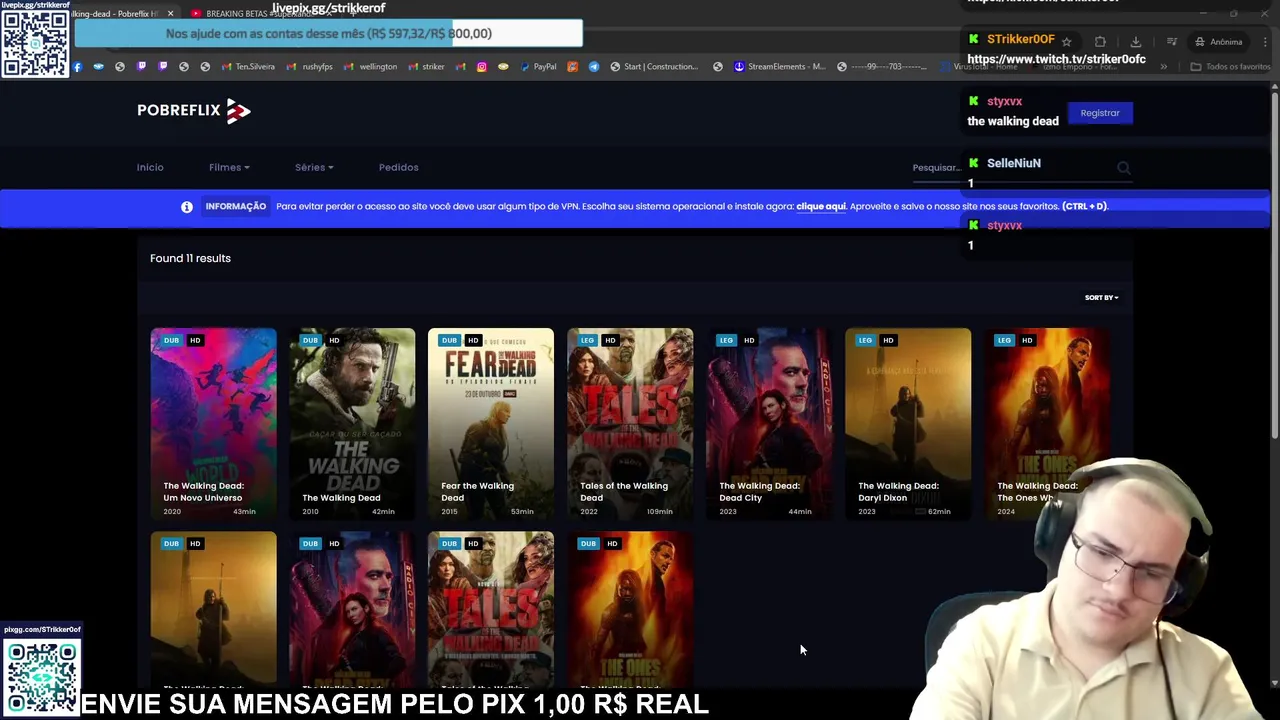Open the Start | Construction bookmark

point(654,67)
